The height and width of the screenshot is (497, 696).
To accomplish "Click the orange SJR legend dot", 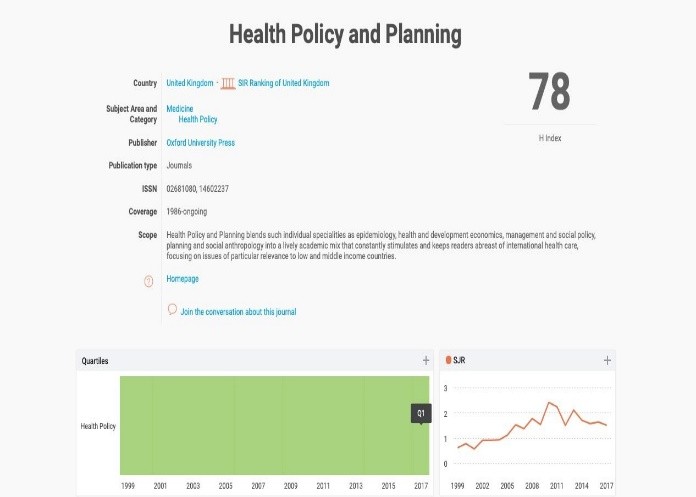I will [448, 360].
